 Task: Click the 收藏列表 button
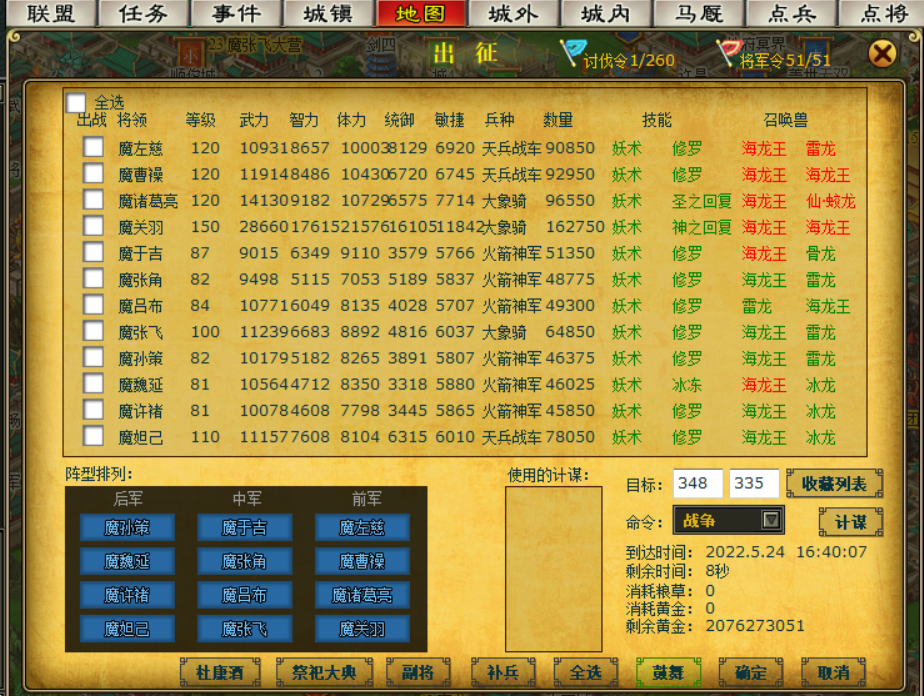[834, 484]
